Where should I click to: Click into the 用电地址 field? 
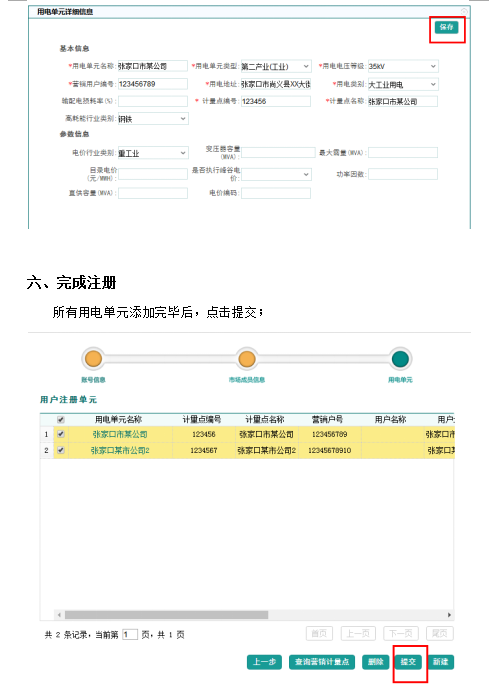(276, 84)
